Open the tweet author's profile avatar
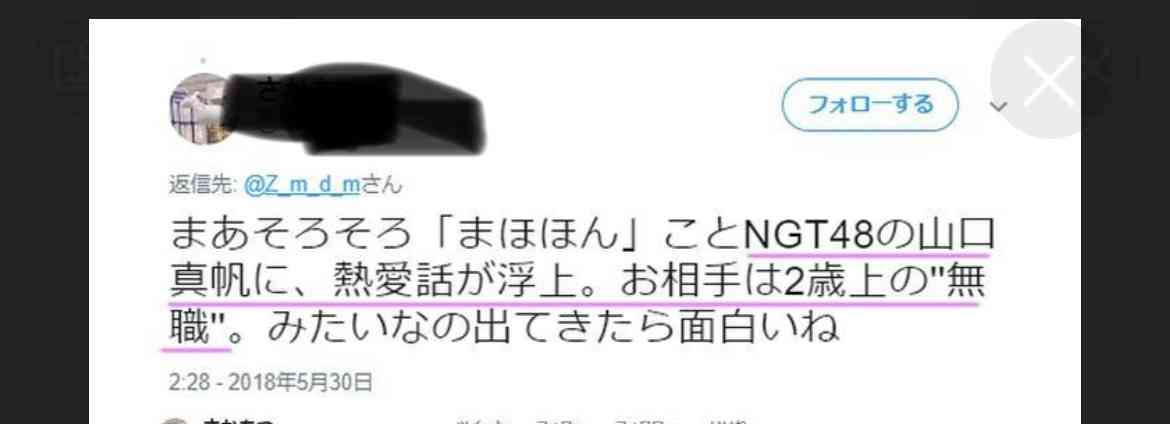Screen dimensions: 1170x424 [200, 109]
